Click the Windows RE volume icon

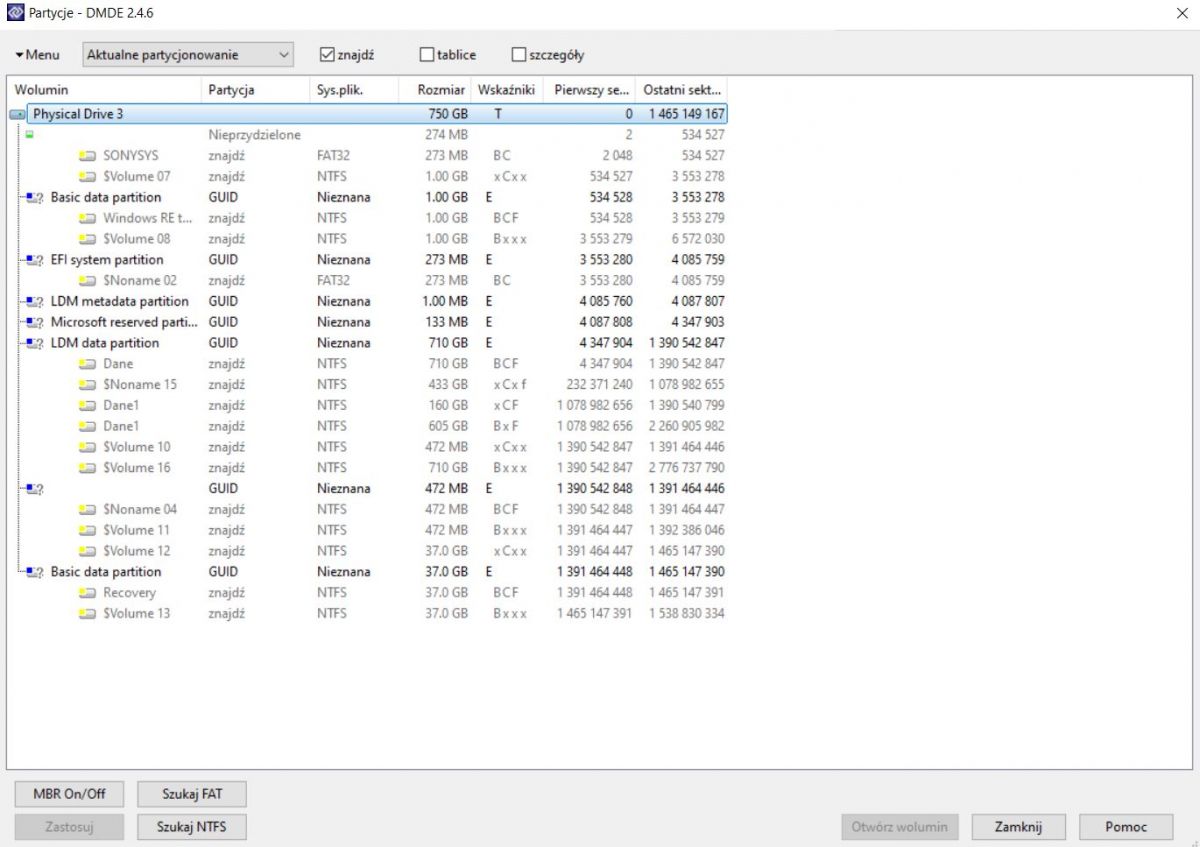[88, 218]
